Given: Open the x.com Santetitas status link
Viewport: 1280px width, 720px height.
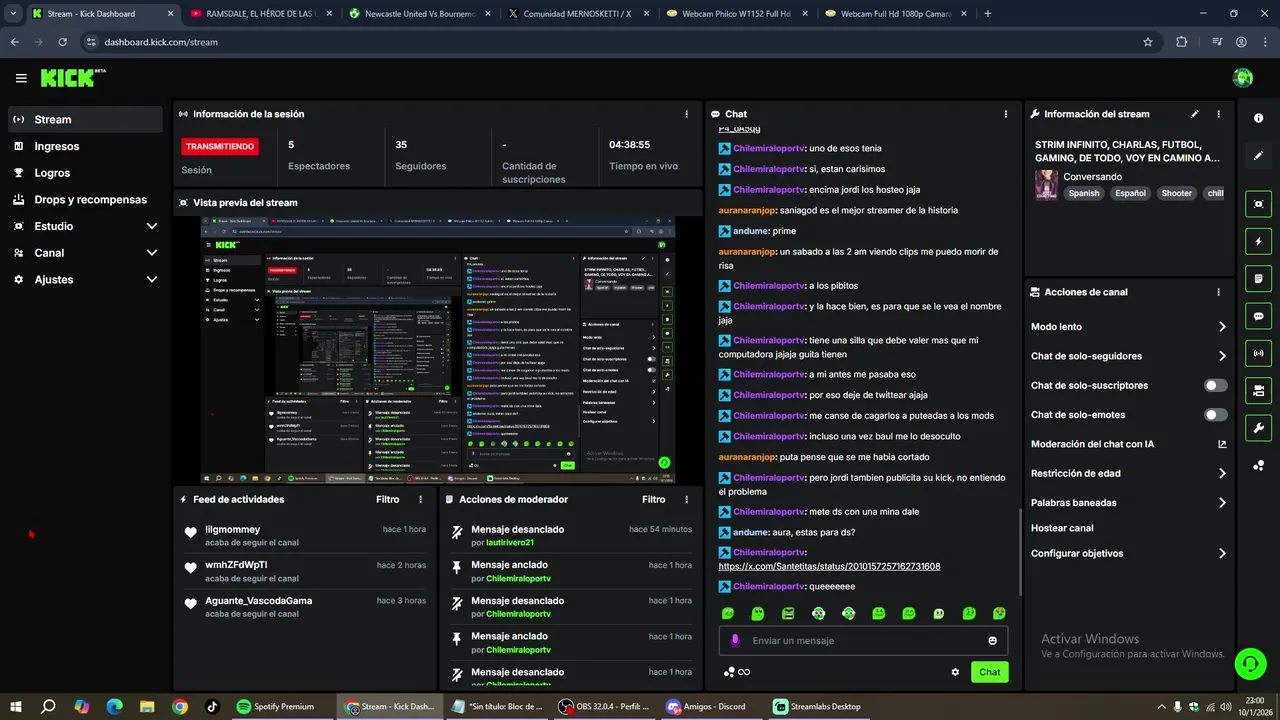Looking at the screenshot, I should point(829,566).
